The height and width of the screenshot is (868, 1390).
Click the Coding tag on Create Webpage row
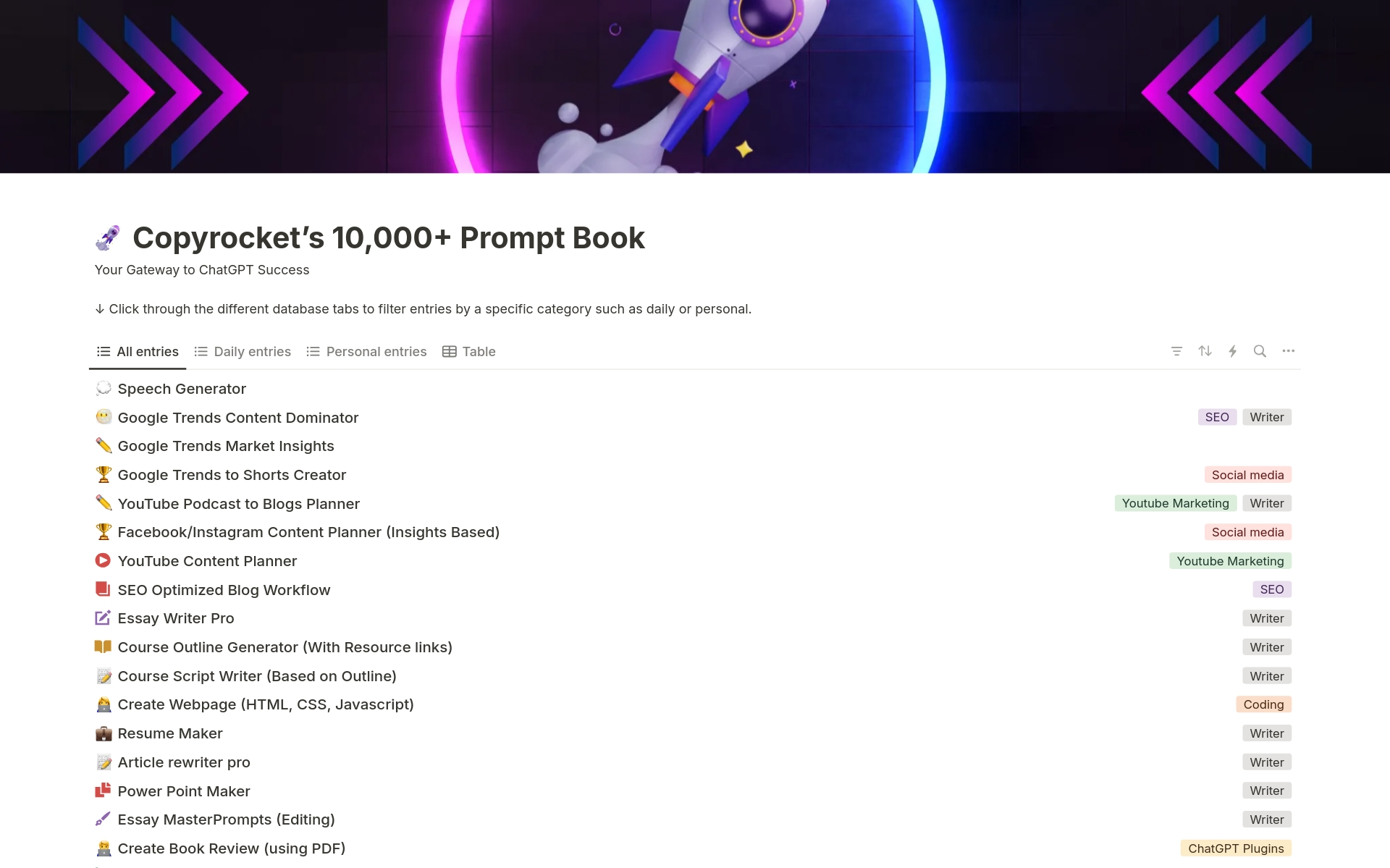click(x=1263, y=704)
